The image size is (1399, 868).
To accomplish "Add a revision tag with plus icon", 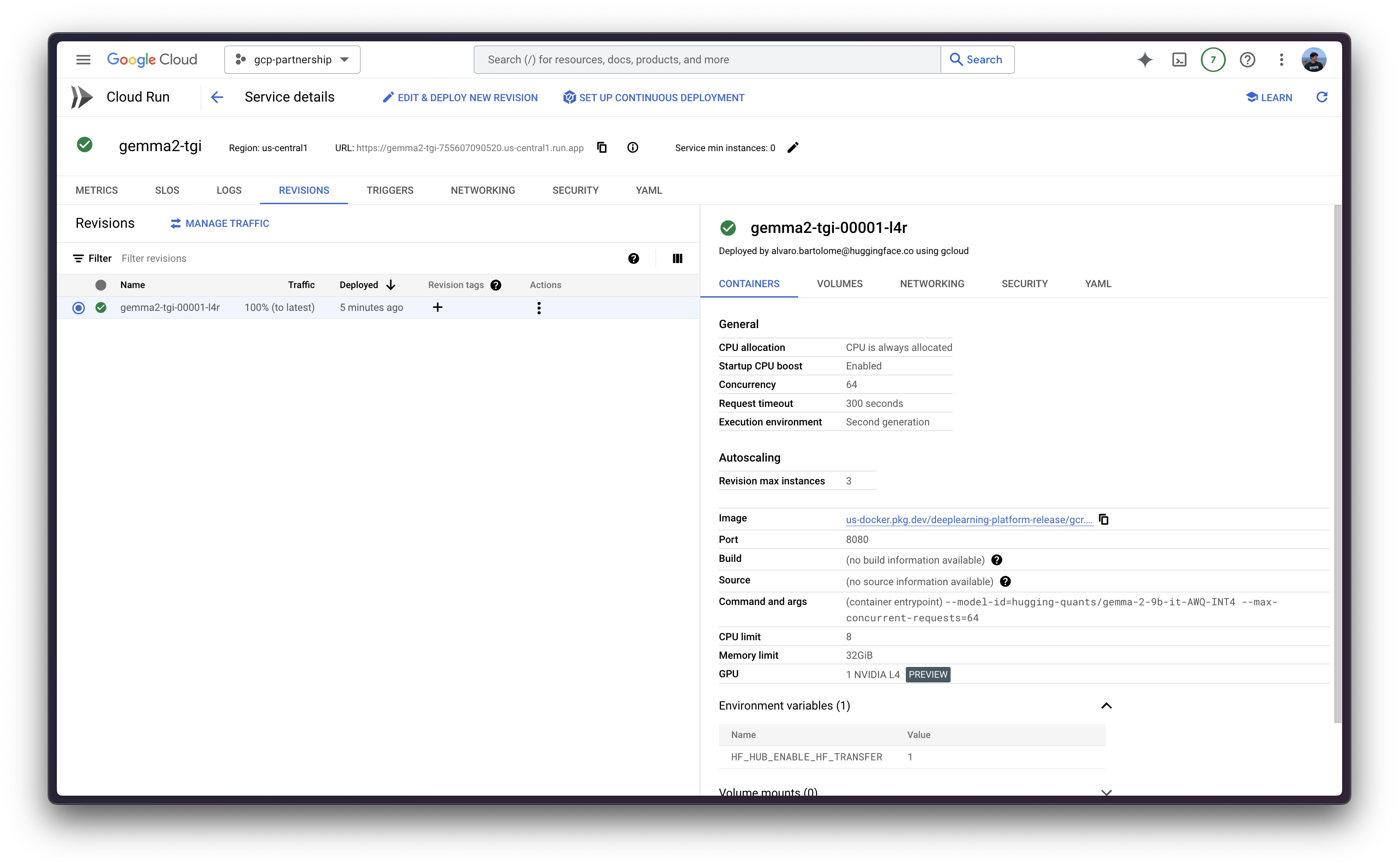I will (x=438, y=308).
